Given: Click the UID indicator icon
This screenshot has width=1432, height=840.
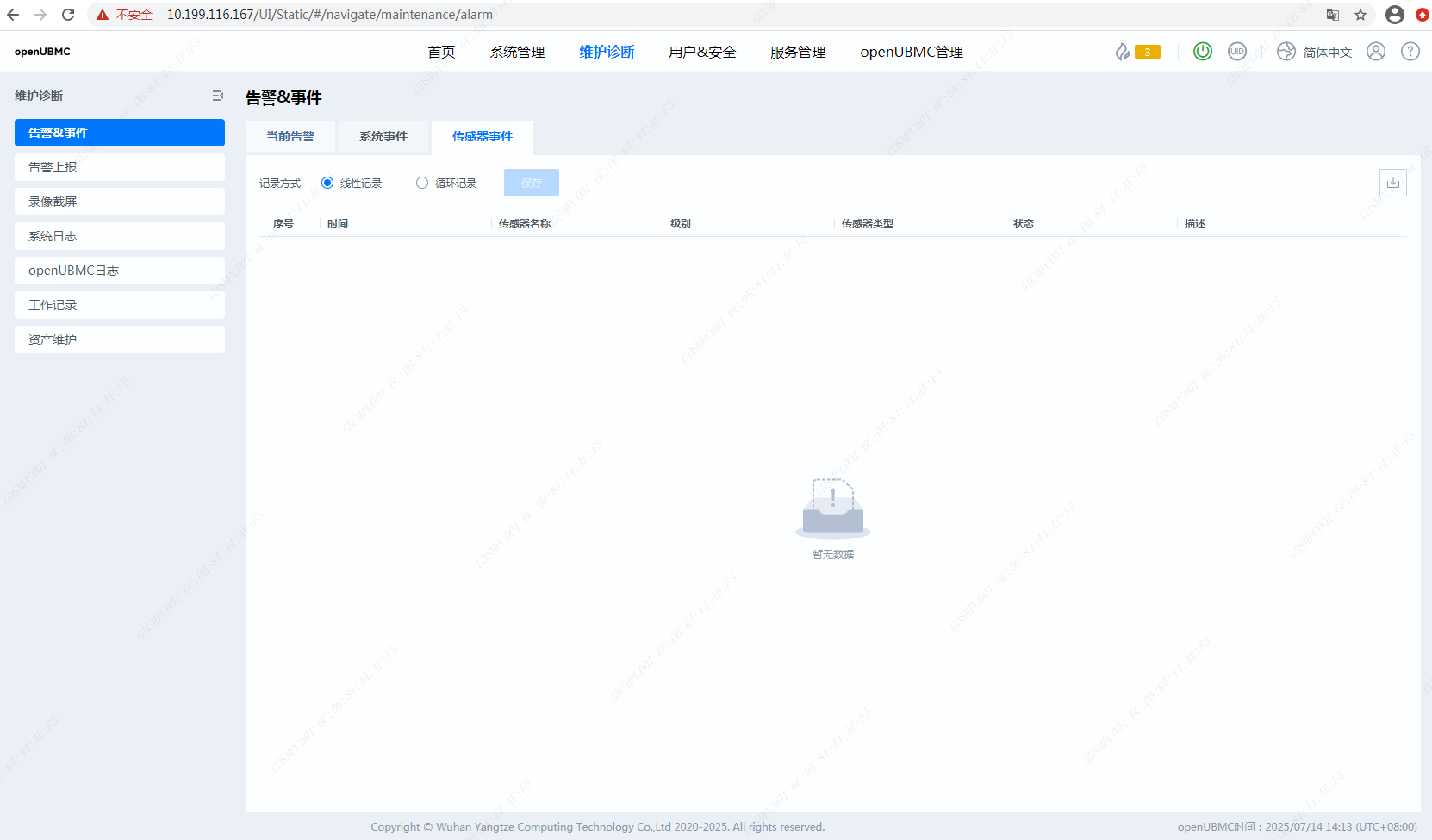Looking at the screenshot, I should [1237, 51].
